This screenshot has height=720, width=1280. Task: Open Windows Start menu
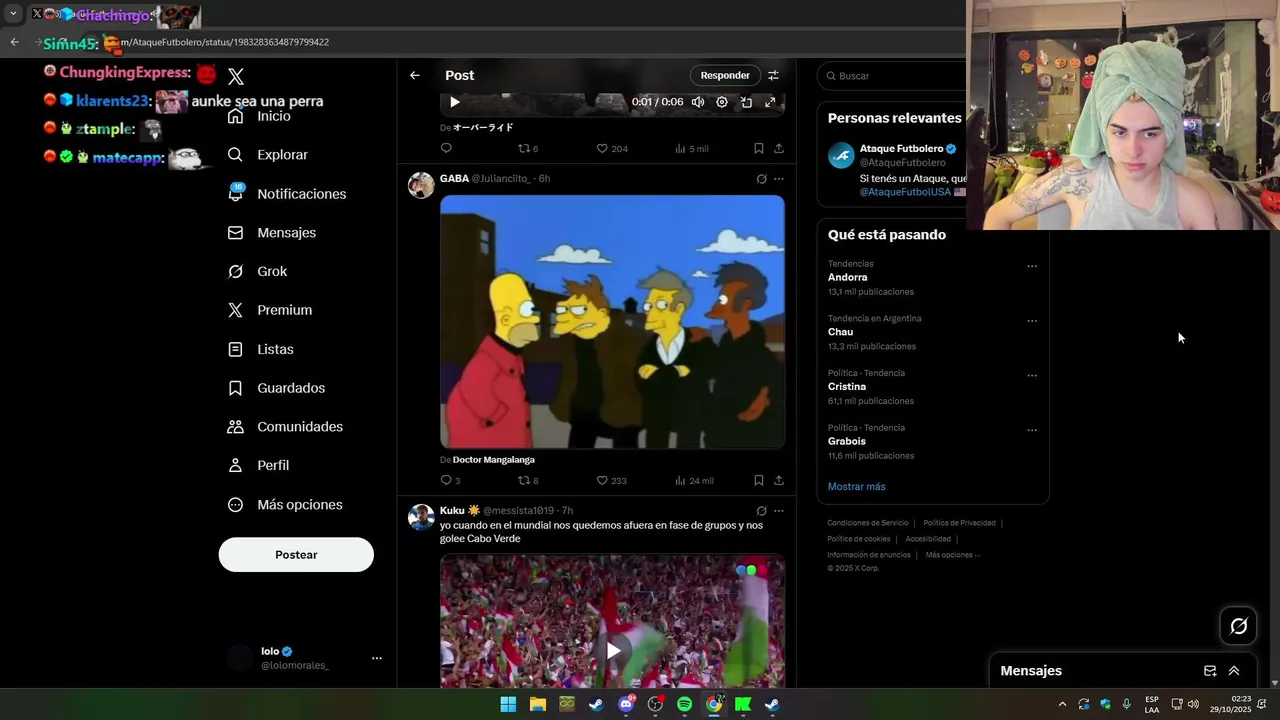pyautogui.click(x=508, y=704)
